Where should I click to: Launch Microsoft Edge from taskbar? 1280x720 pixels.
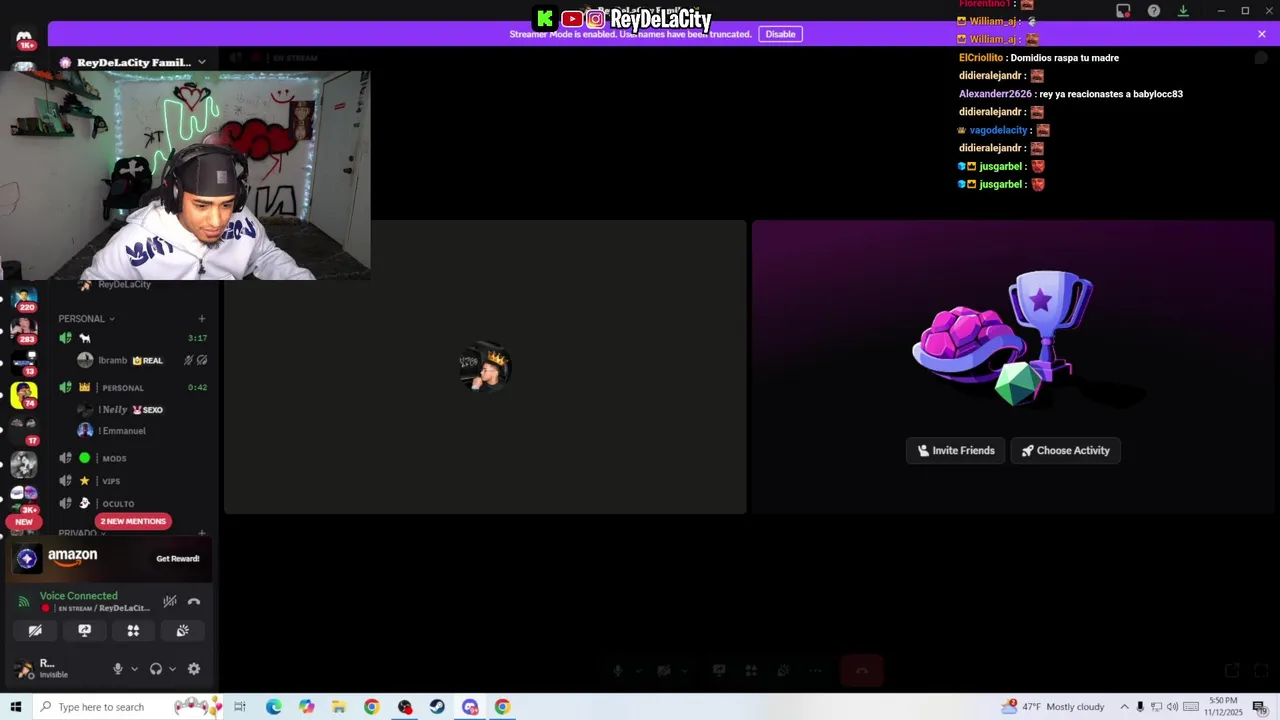pos(273,707)
